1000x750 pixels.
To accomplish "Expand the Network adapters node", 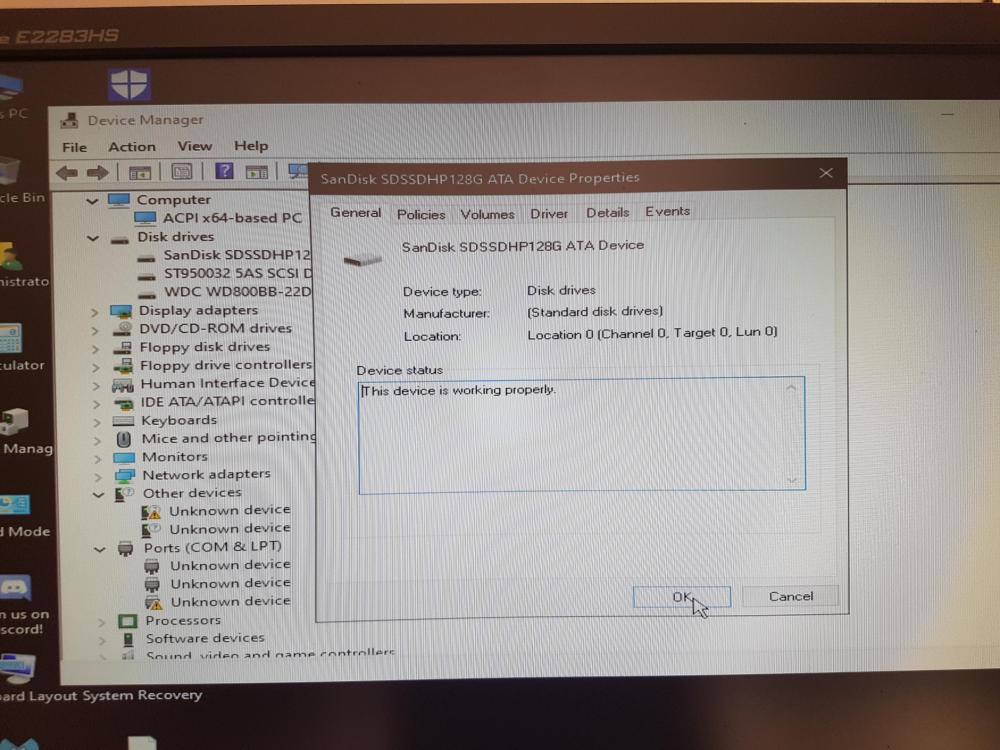I will click(98, 476).
